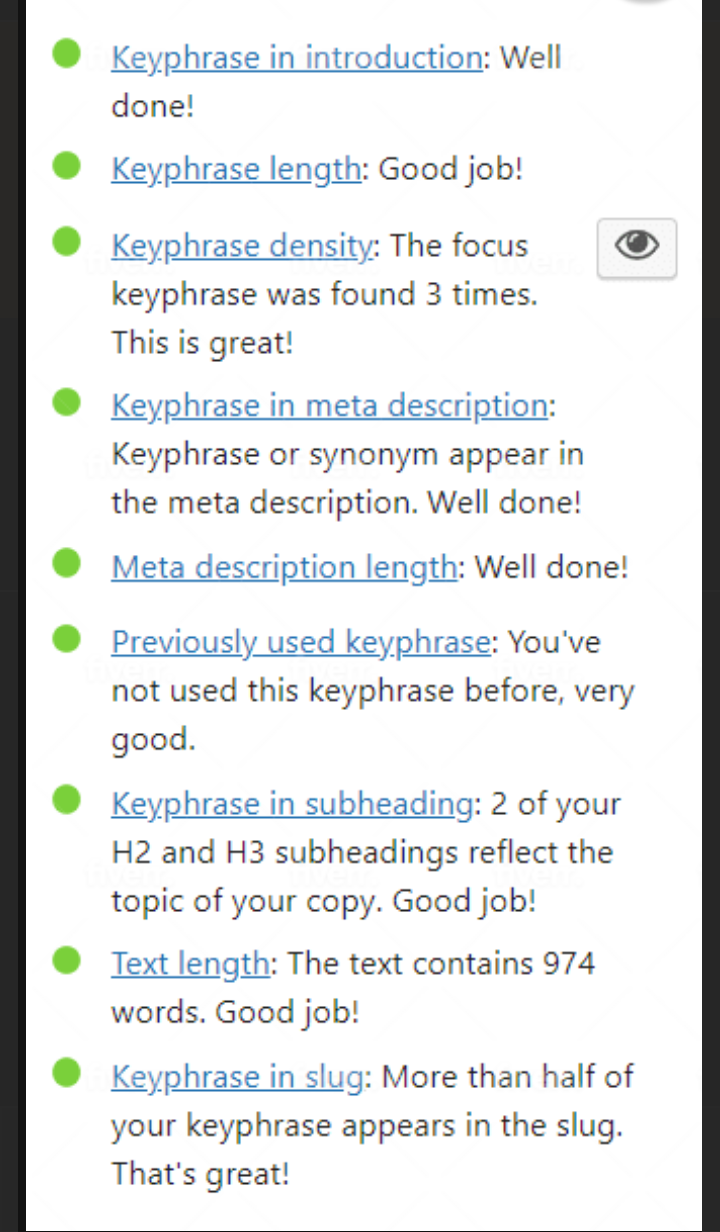
Task: Visit the Meta description length link
Action: [284, 568]
